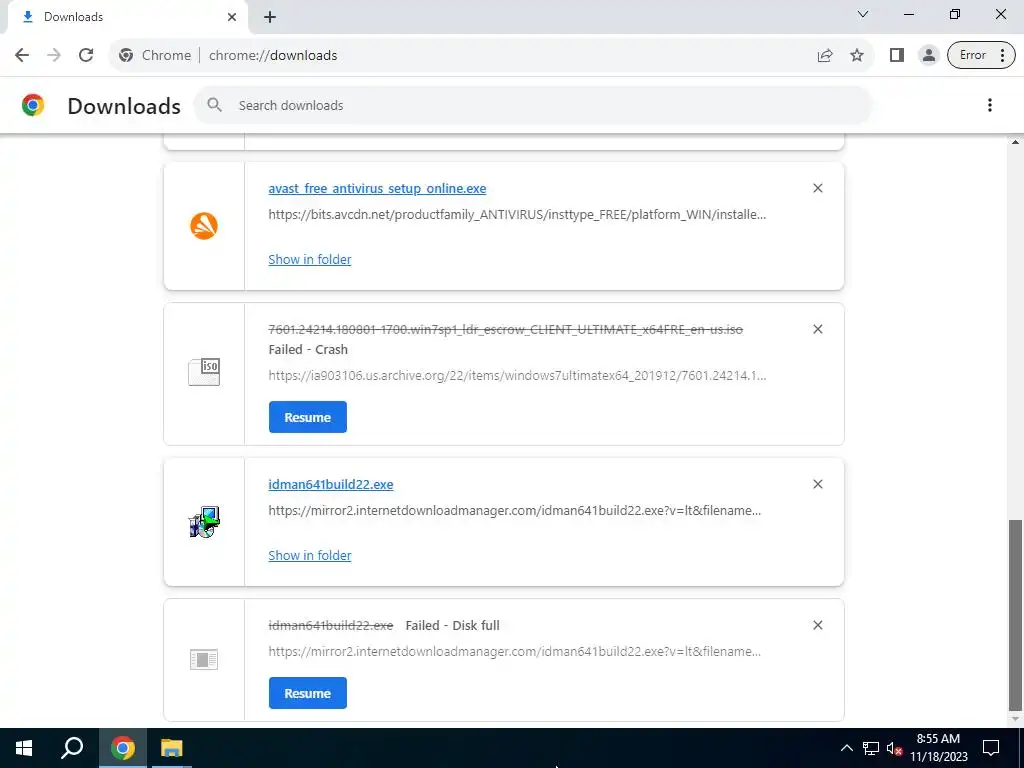Image resolution: width=1024 pixels, height=768 pixels.
Task: Click the Chrome taskbar icon
Action: (122, 748)
